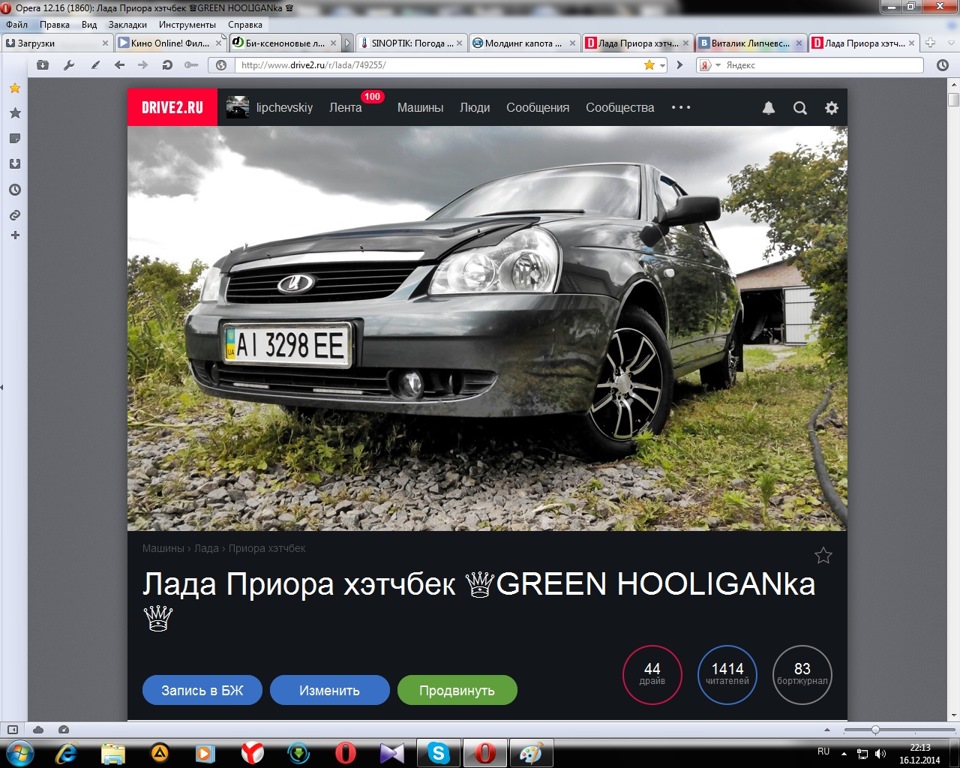Open the recently closed tabs clock icon

coord(942,65)
